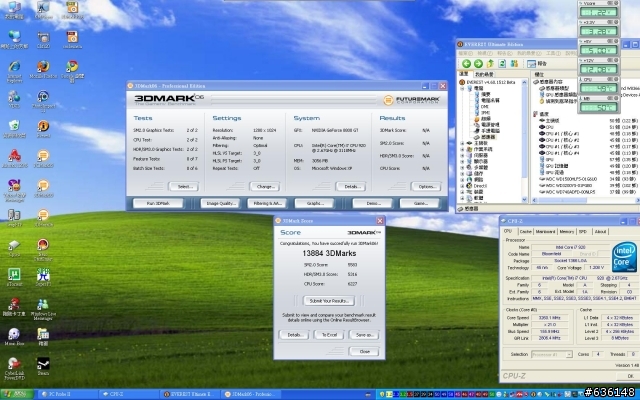Click the EVEREST tree scrollbar down arrow

[x=524, y=199]
